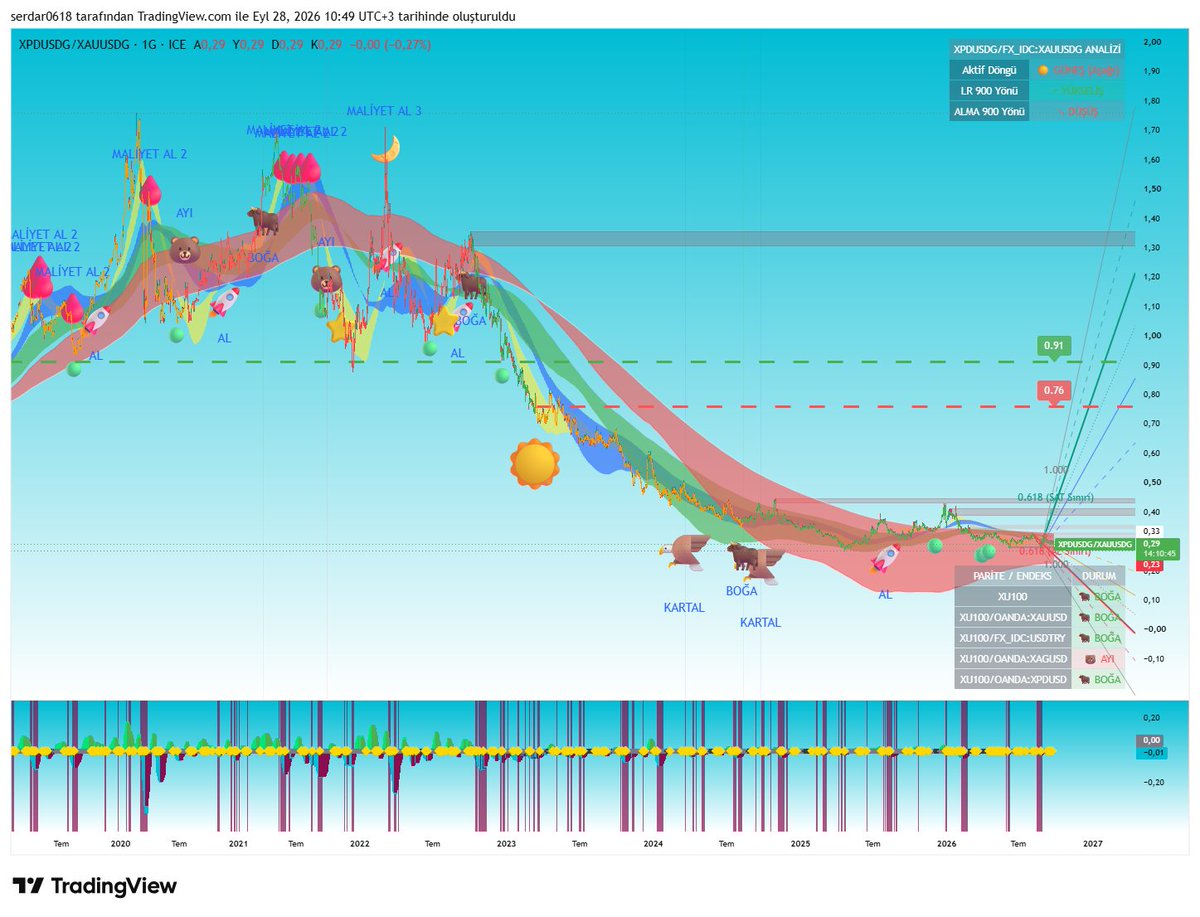Click the large sun emoji on the chart

click(x=534, y=463)
